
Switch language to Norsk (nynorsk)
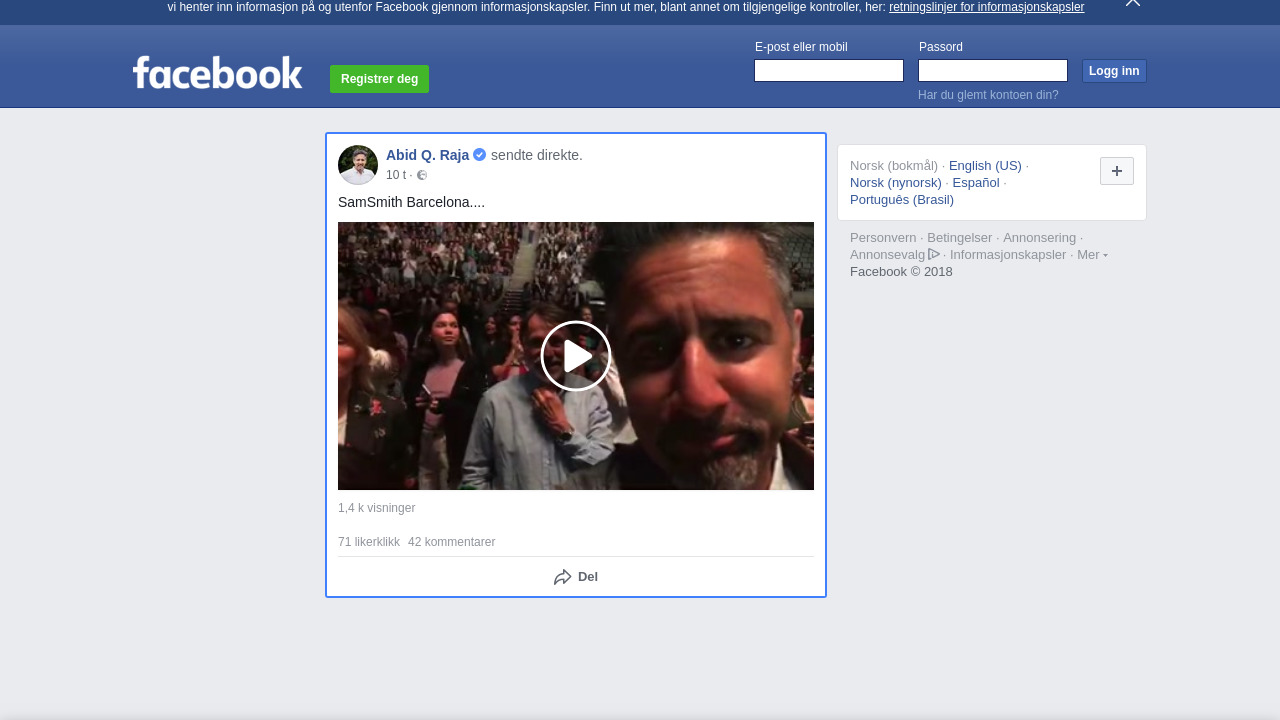tap(896, 183)
